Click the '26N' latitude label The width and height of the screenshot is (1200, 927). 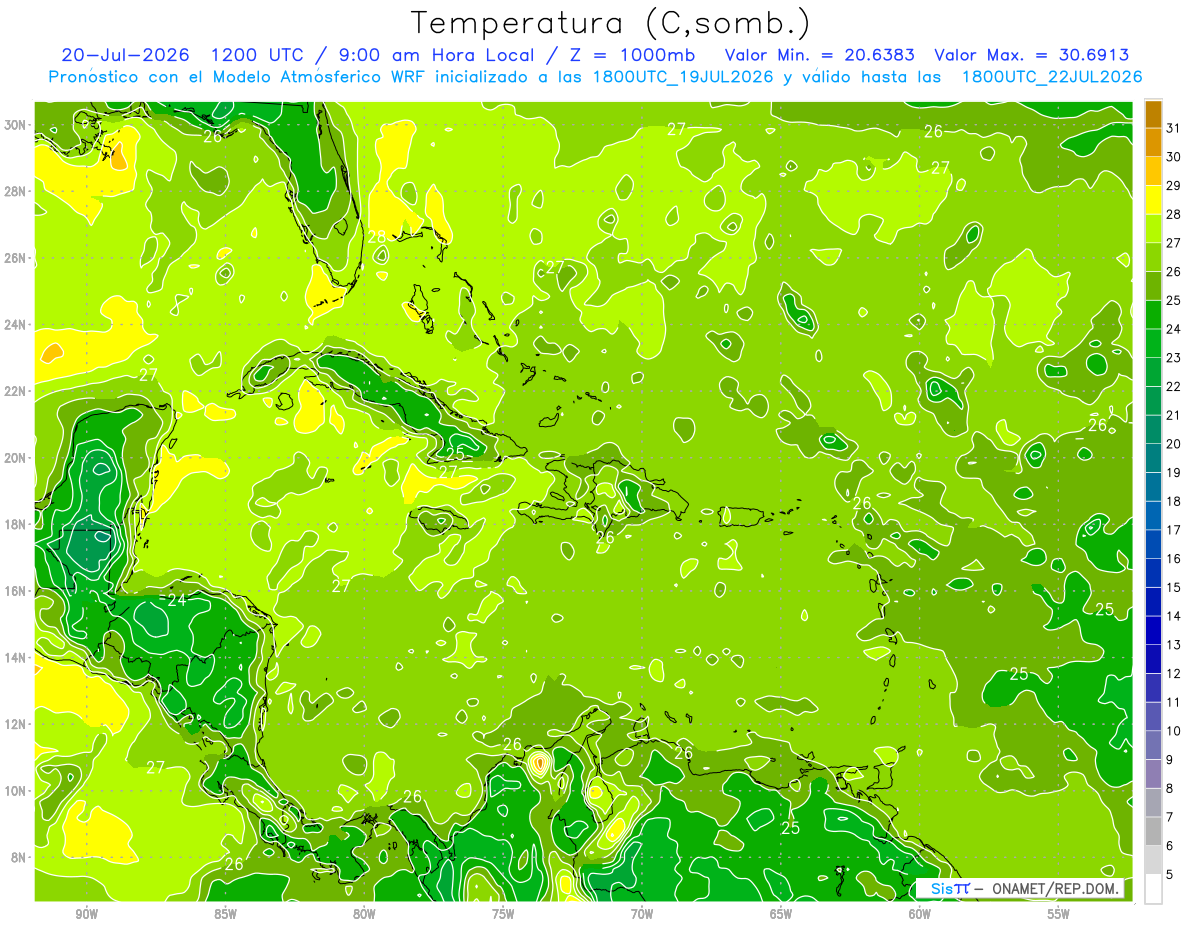16,258
